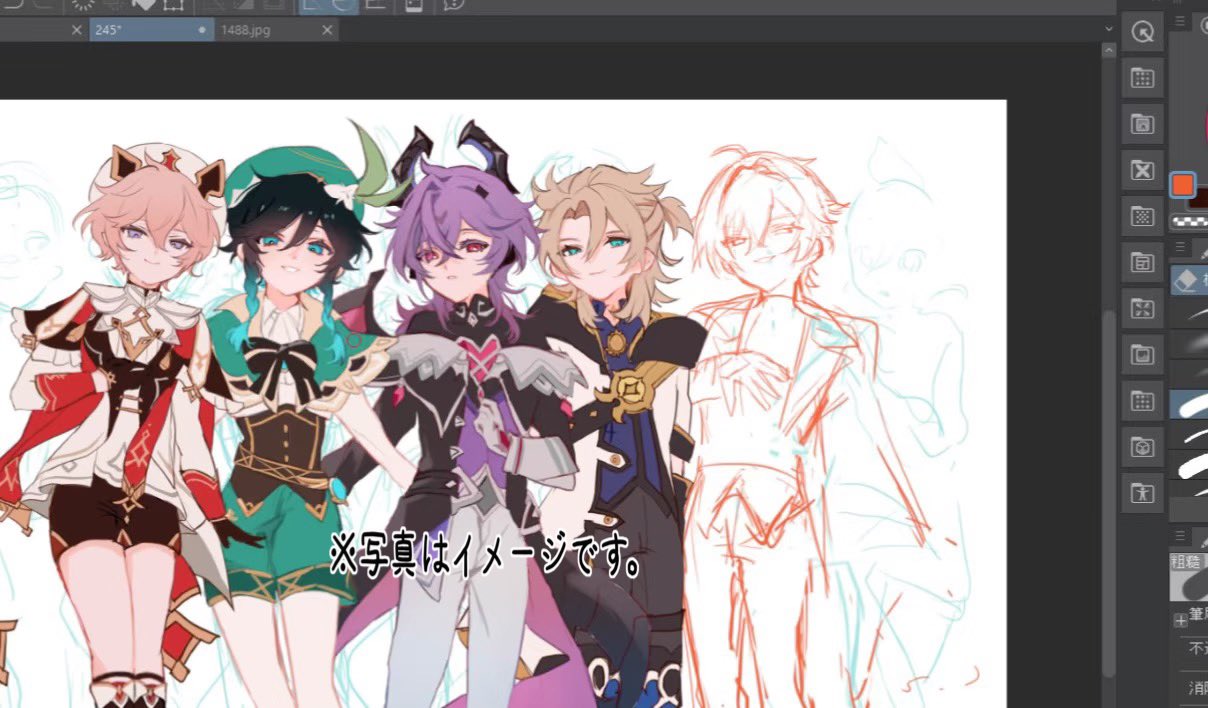Screen dimensions: 1208x708
Task: Select the dark brown sub color swatch
Action: [x=1200, y=197]
